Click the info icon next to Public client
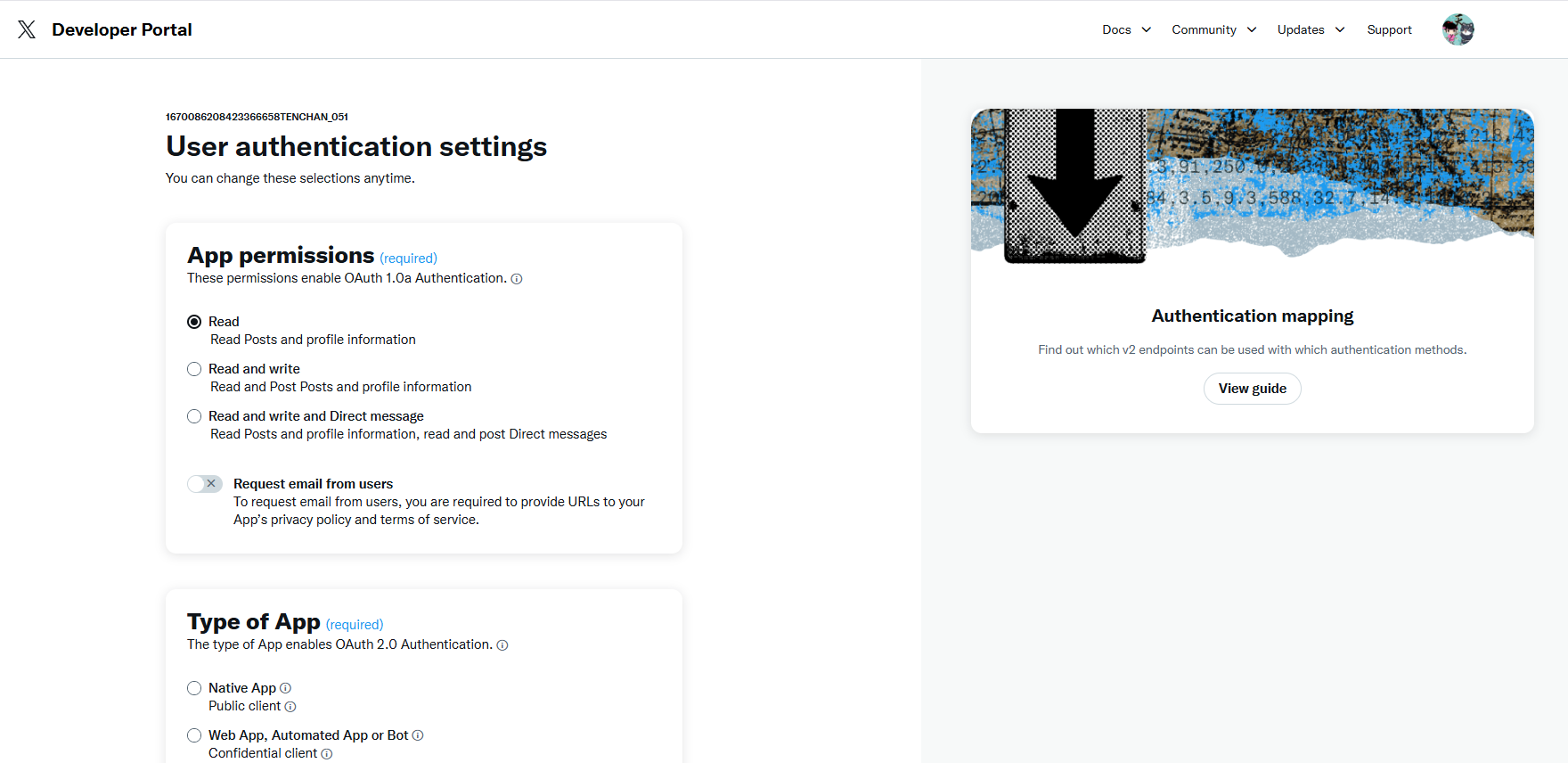 coord(290,707)
